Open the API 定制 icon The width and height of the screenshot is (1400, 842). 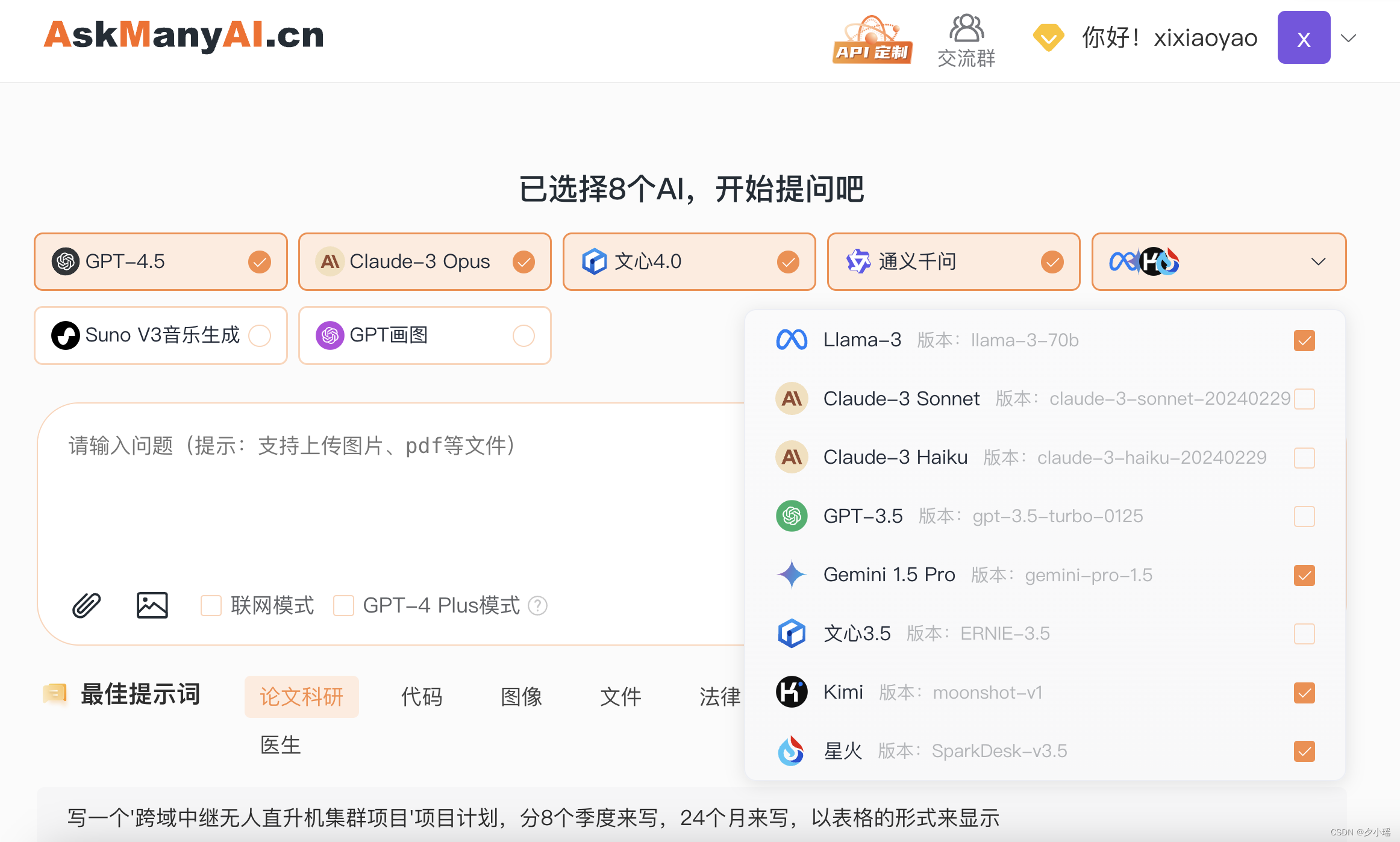tap(872, 39)
